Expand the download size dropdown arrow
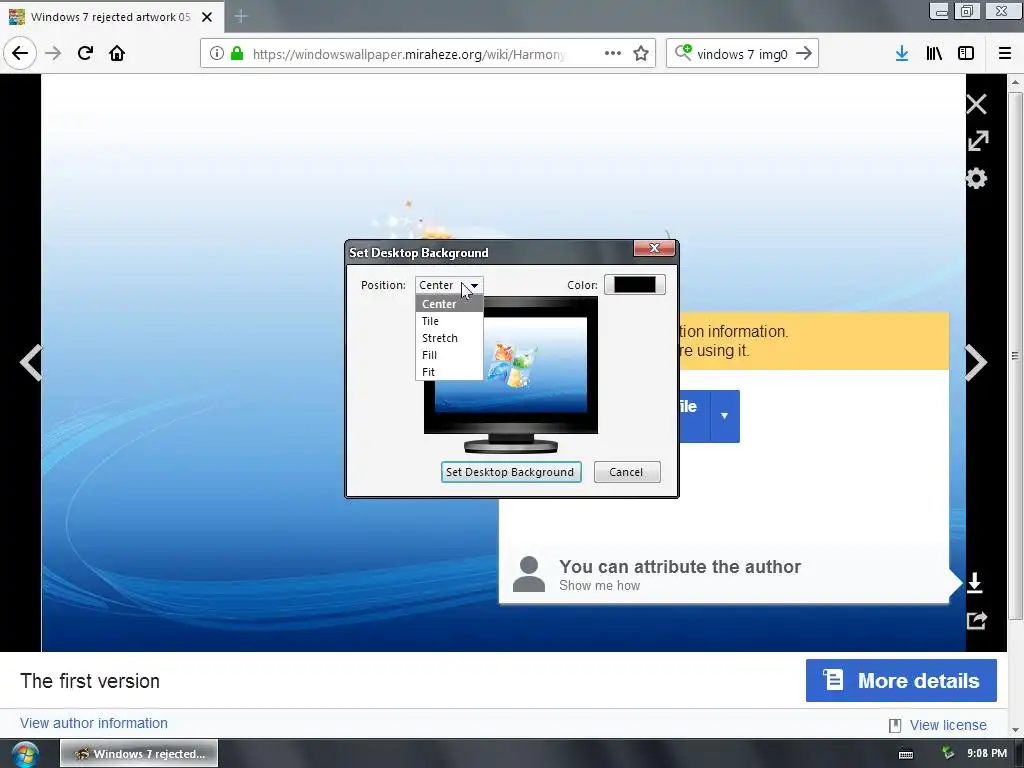Screen dimensions: 1024x768 coord(724,416)
